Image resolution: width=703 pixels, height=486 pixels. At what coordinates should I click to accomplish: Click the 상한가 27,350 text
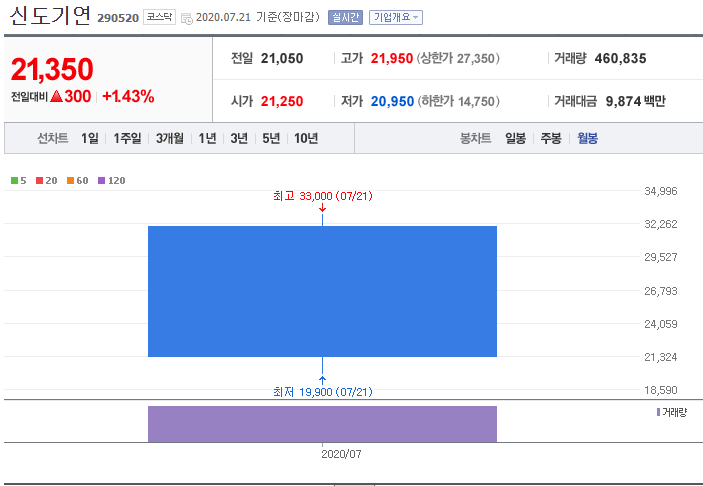(x=458, y=58)
